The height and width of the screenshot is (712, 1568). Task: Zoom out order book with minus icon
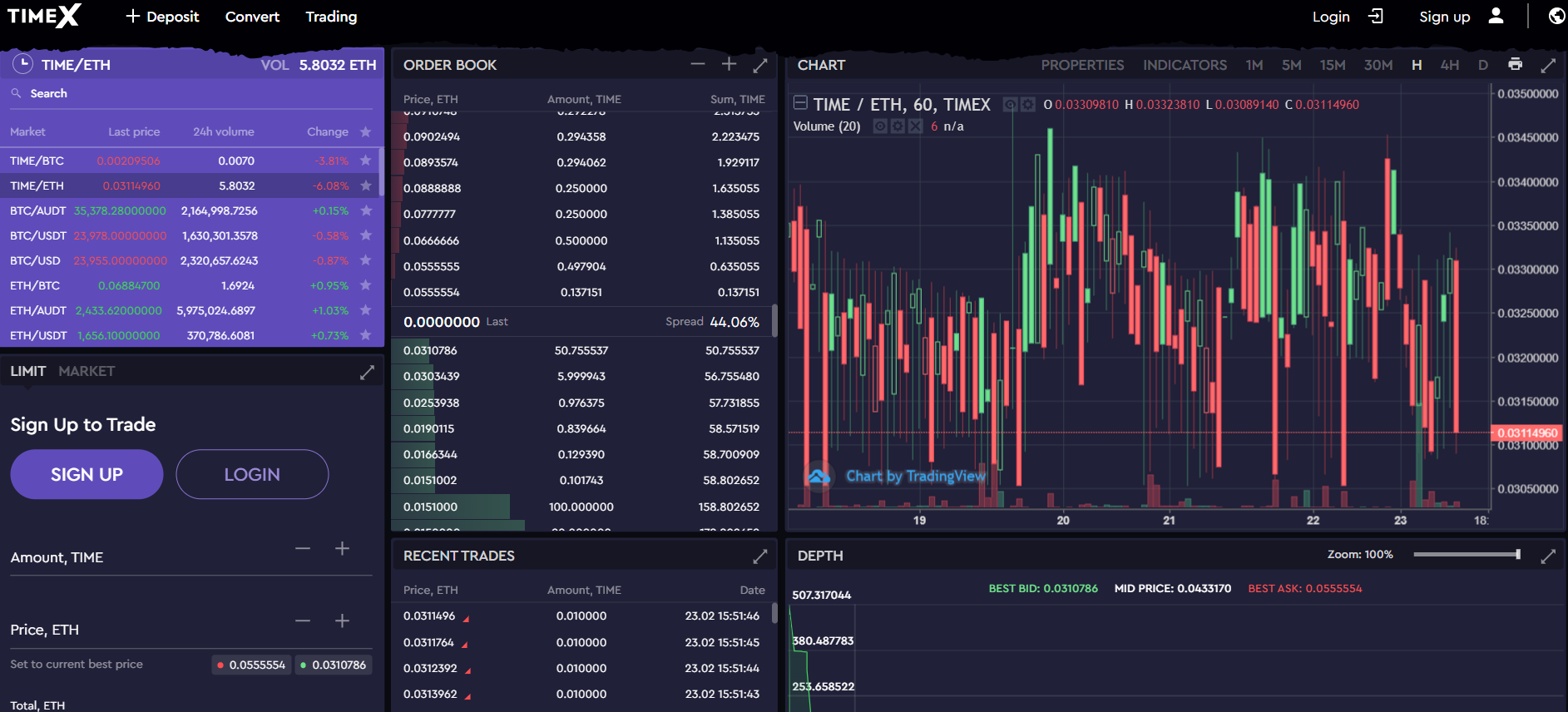click(697, 64)
